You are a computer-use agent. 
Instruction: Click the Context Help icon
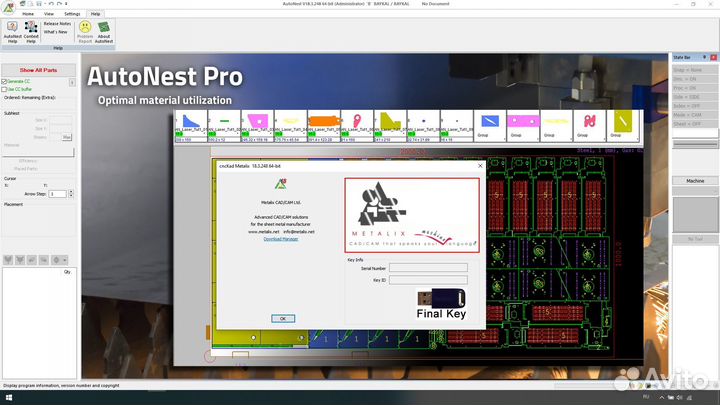[x=31, y=31]
